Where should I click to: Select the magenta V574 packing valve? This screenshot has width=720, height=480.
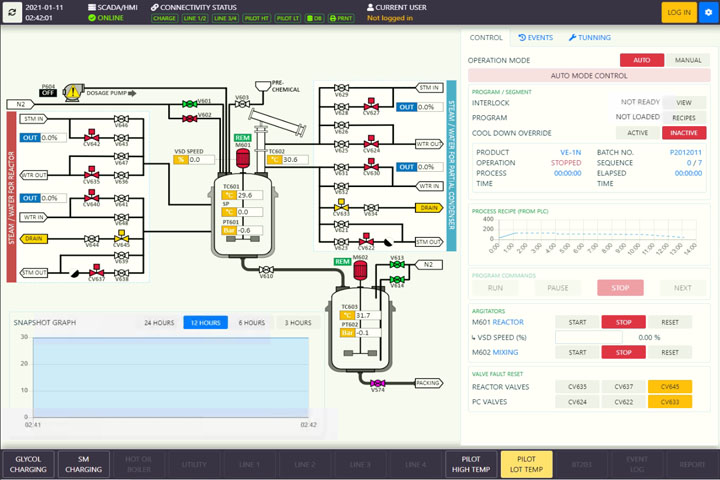(377, 383)
